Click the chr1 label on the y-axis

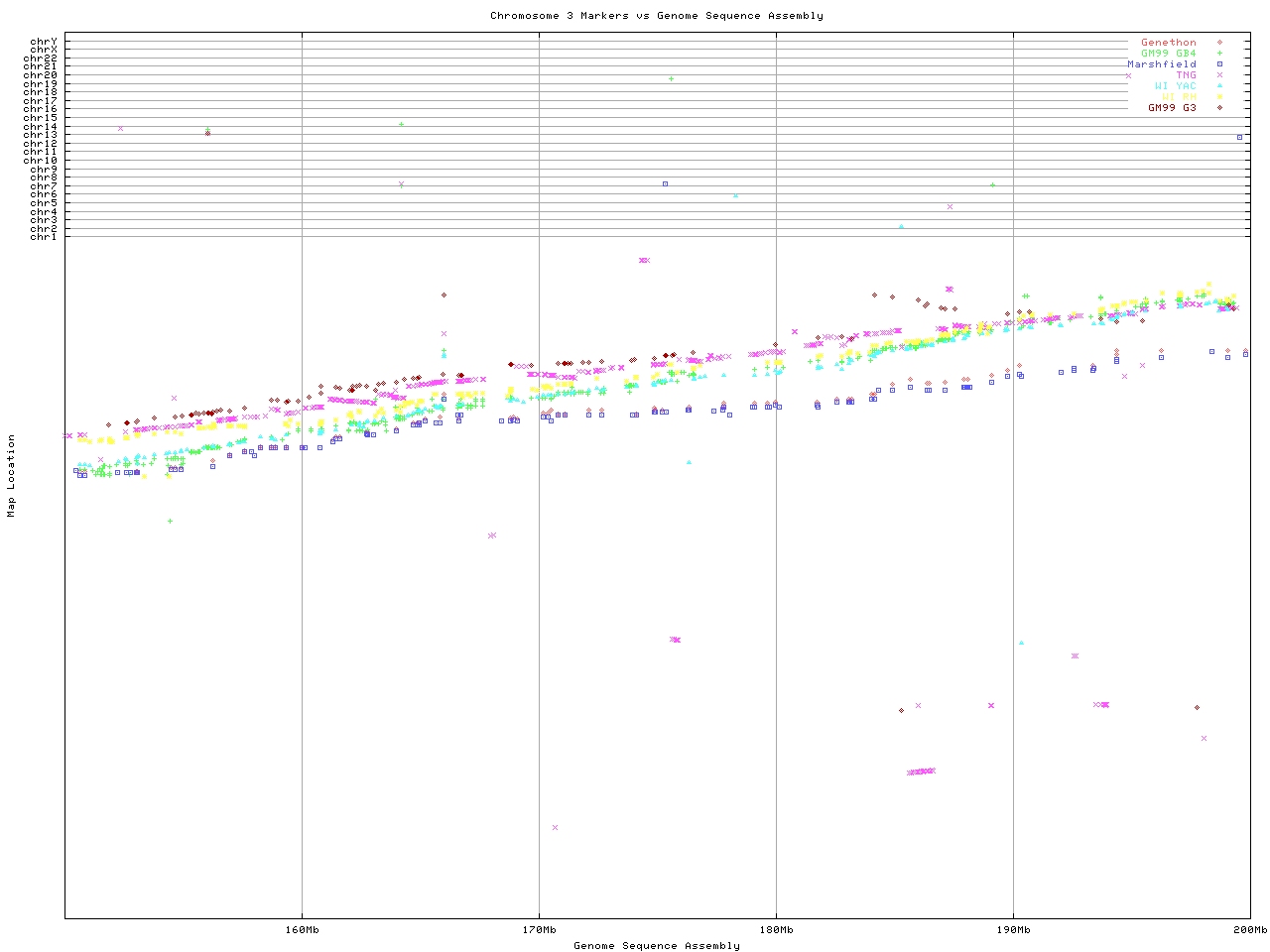(43, 236)
